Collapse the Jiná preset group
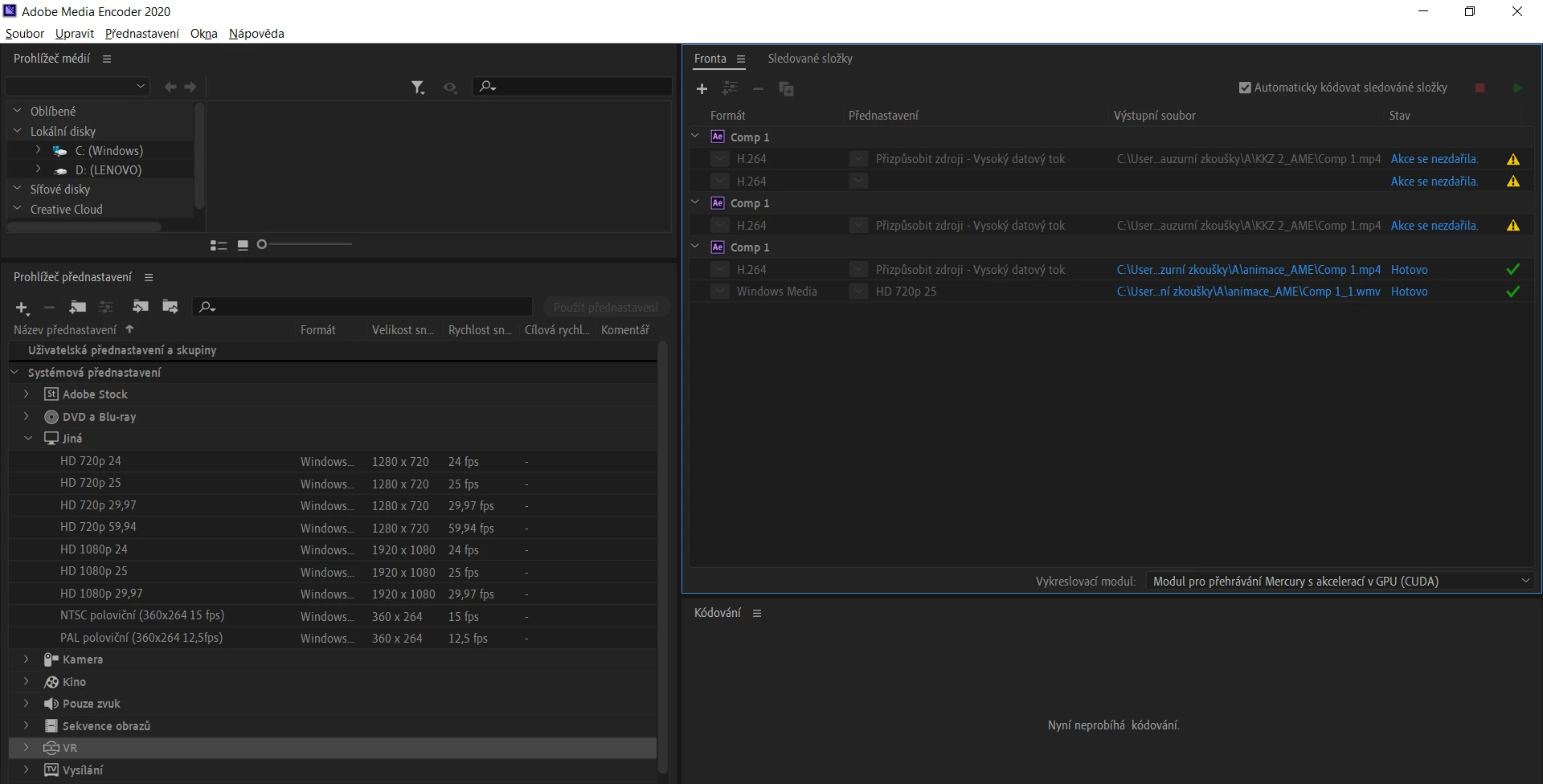This screenshot has height=784, width=1543. click(27, 439)
